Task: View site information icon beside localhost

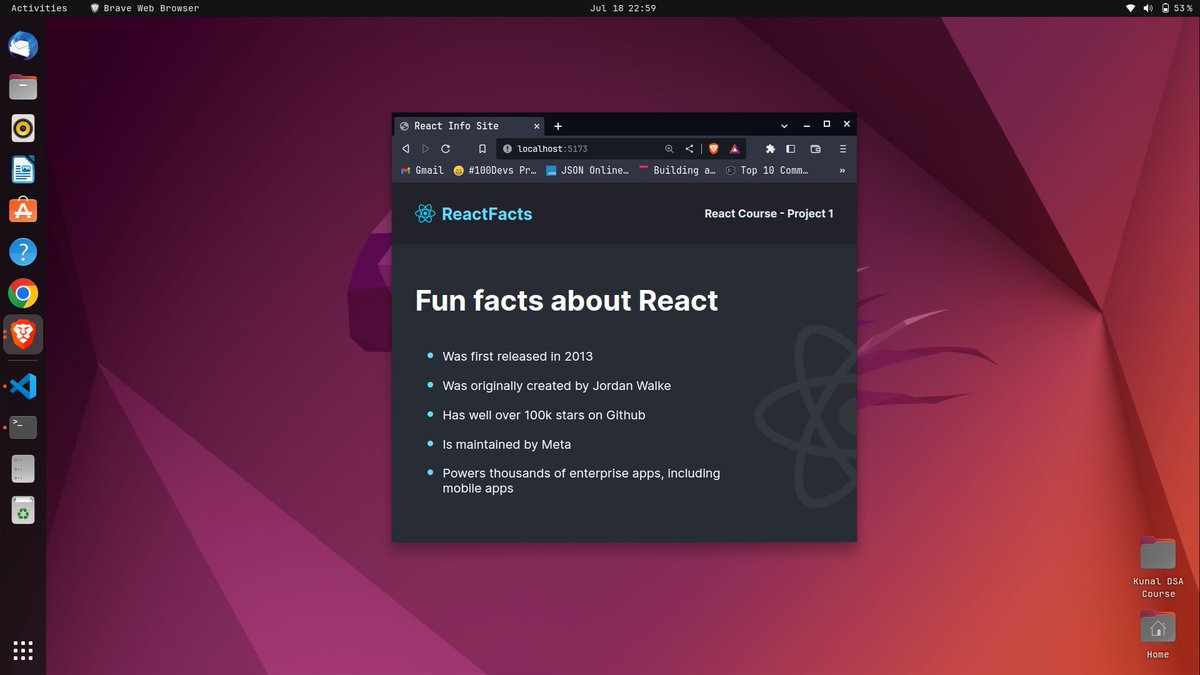Action: pos(507,148)
